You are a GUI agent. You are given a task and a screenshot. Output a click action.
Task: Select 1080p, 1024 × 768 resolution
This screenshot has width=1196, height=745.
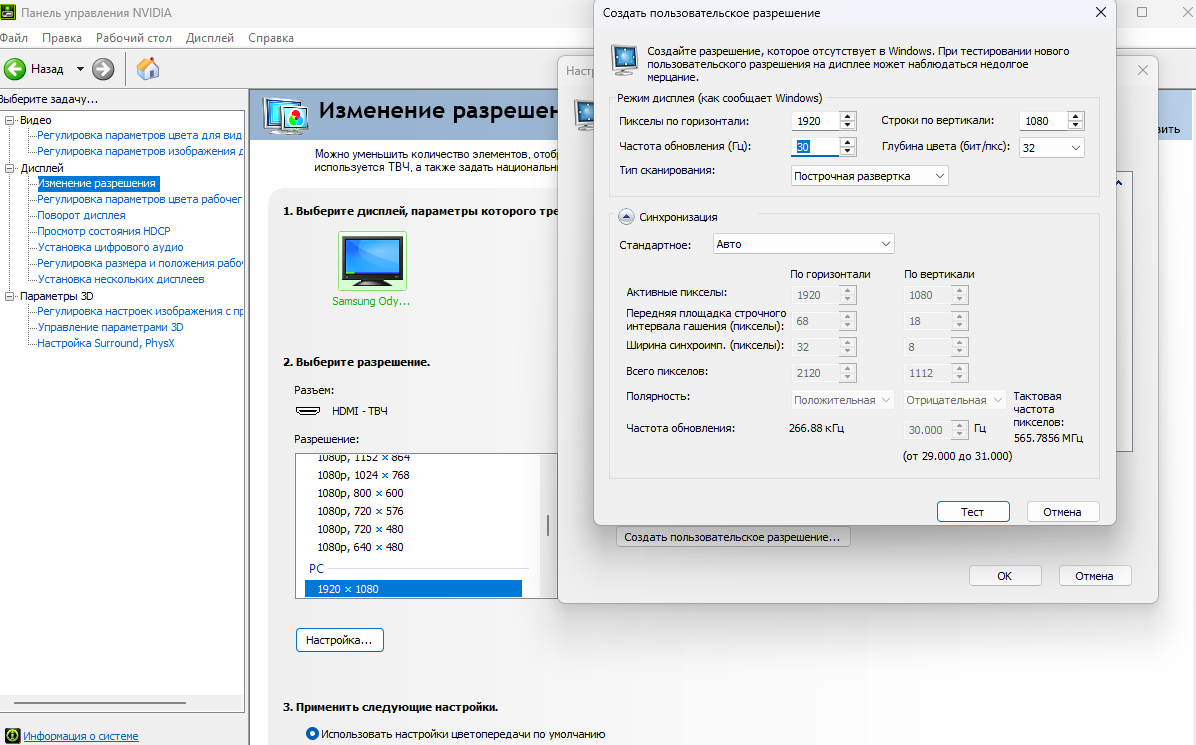tap(363, 475)
